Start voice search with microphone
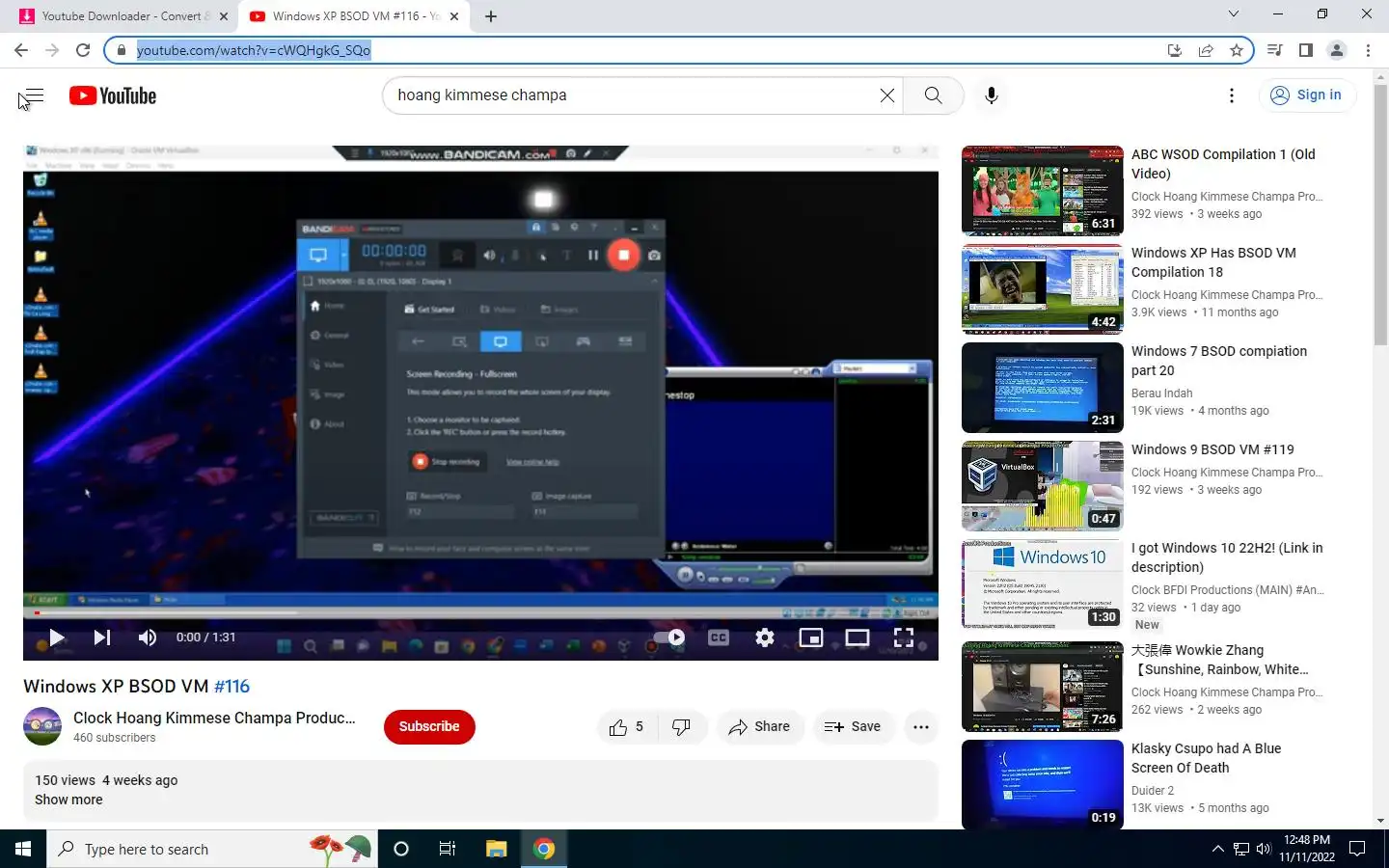The image size is (1389, 868). pos(991,95)
